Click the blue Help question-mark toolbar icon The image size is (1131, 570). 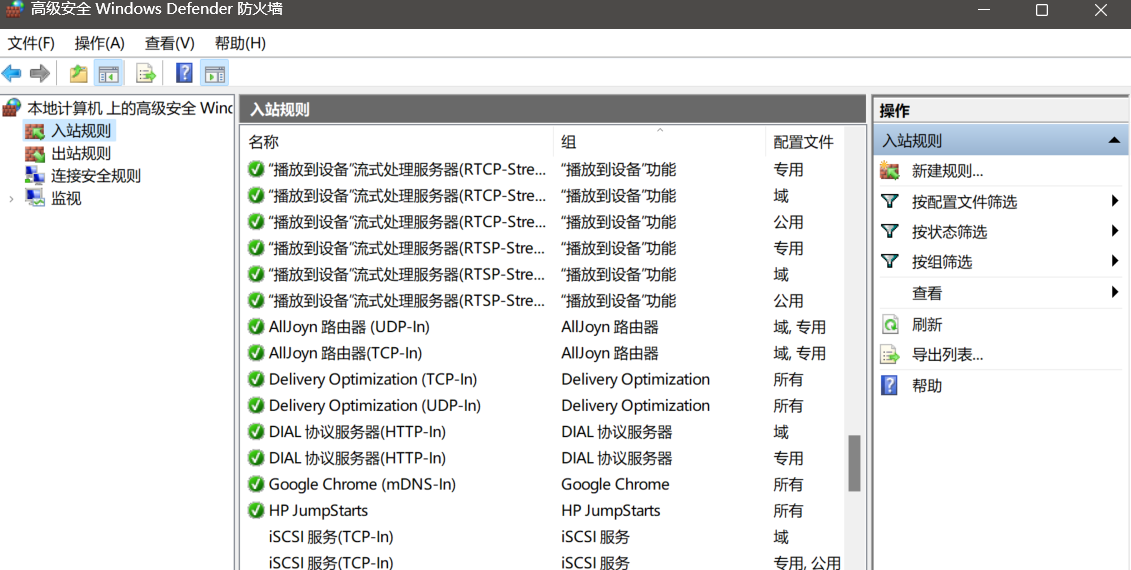tap(184, 73)
